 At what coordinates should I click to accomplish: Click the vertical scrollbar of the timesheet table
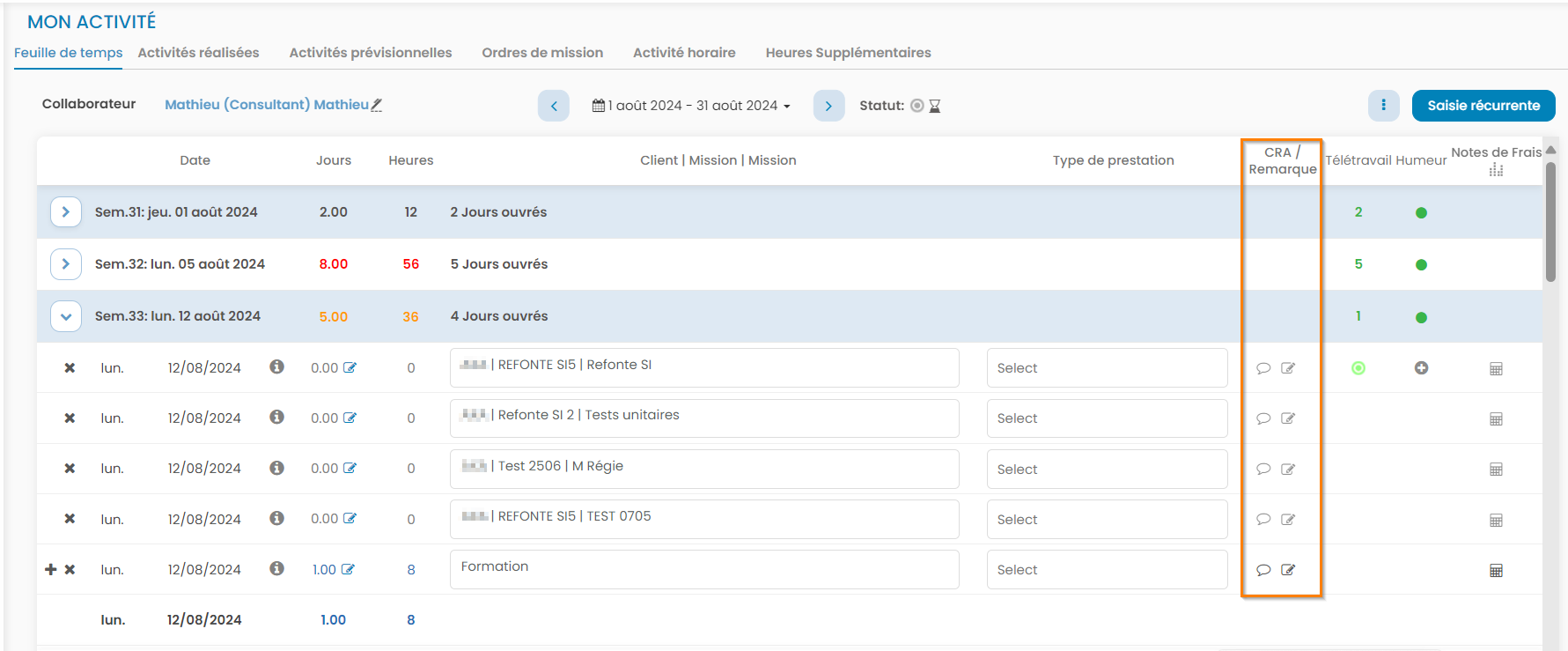point(1550,220)
